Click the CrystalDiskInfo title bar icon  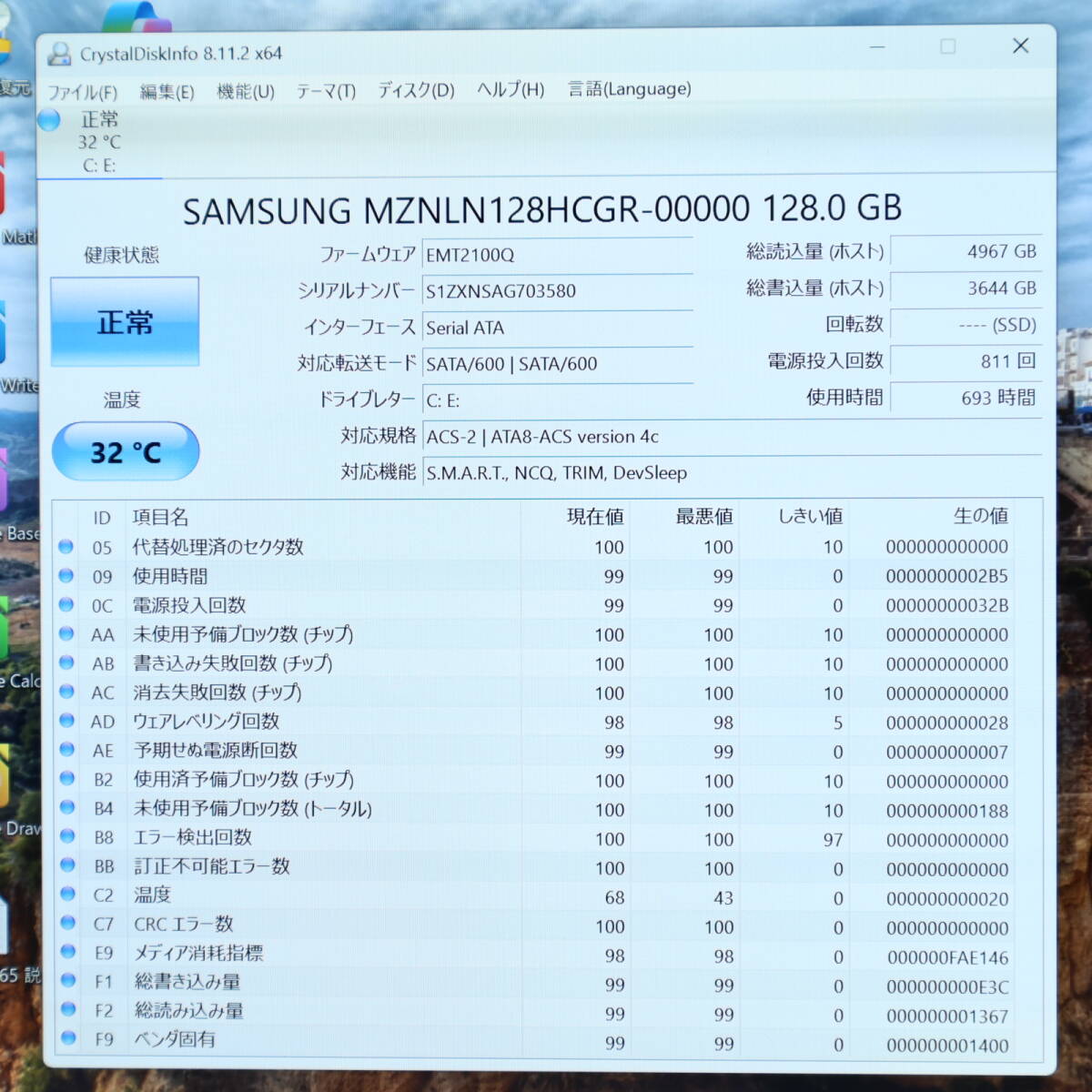60,54
